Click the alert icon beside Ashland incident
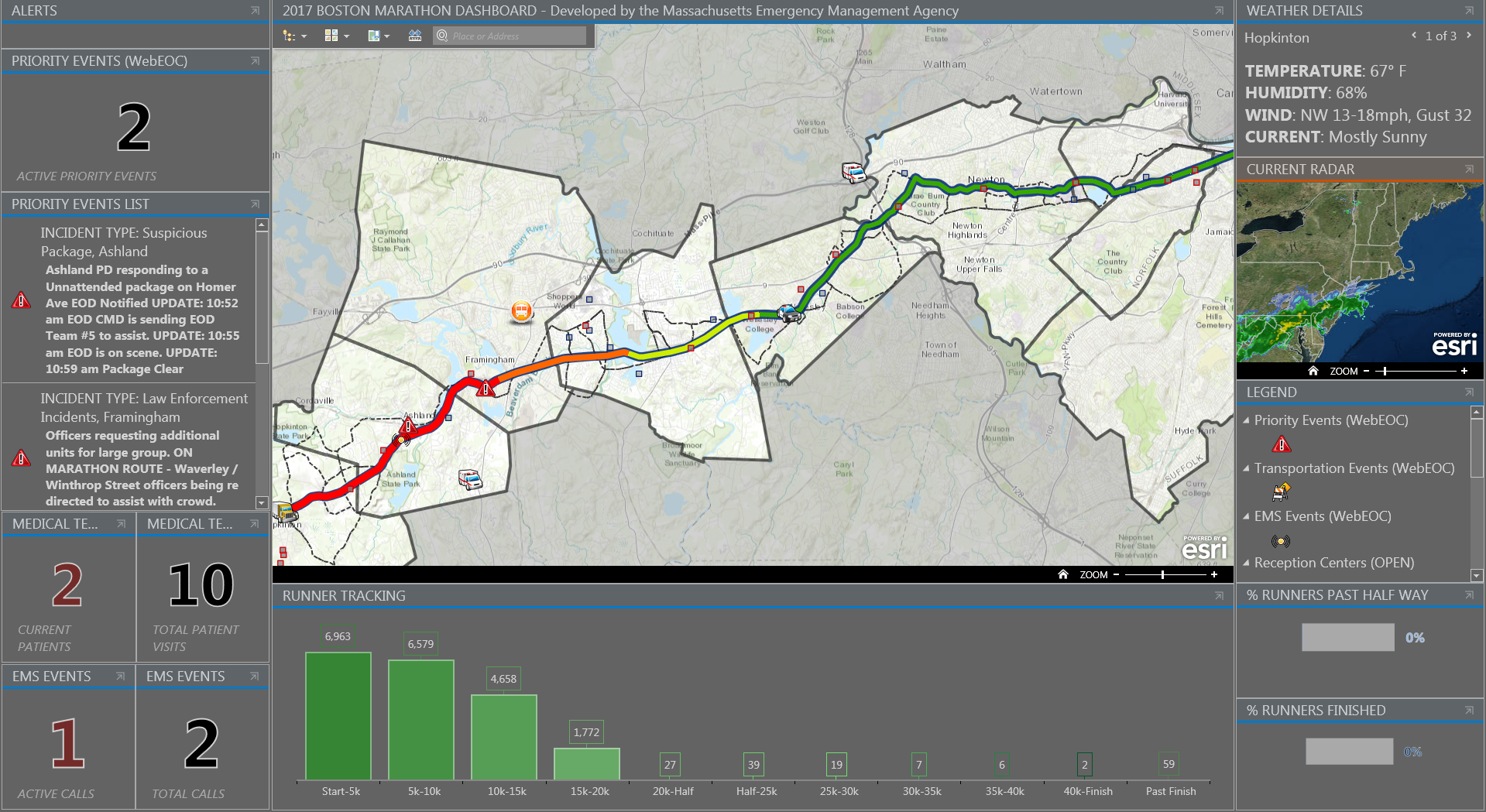The image size is (1486, 812). tap(22, 300)
